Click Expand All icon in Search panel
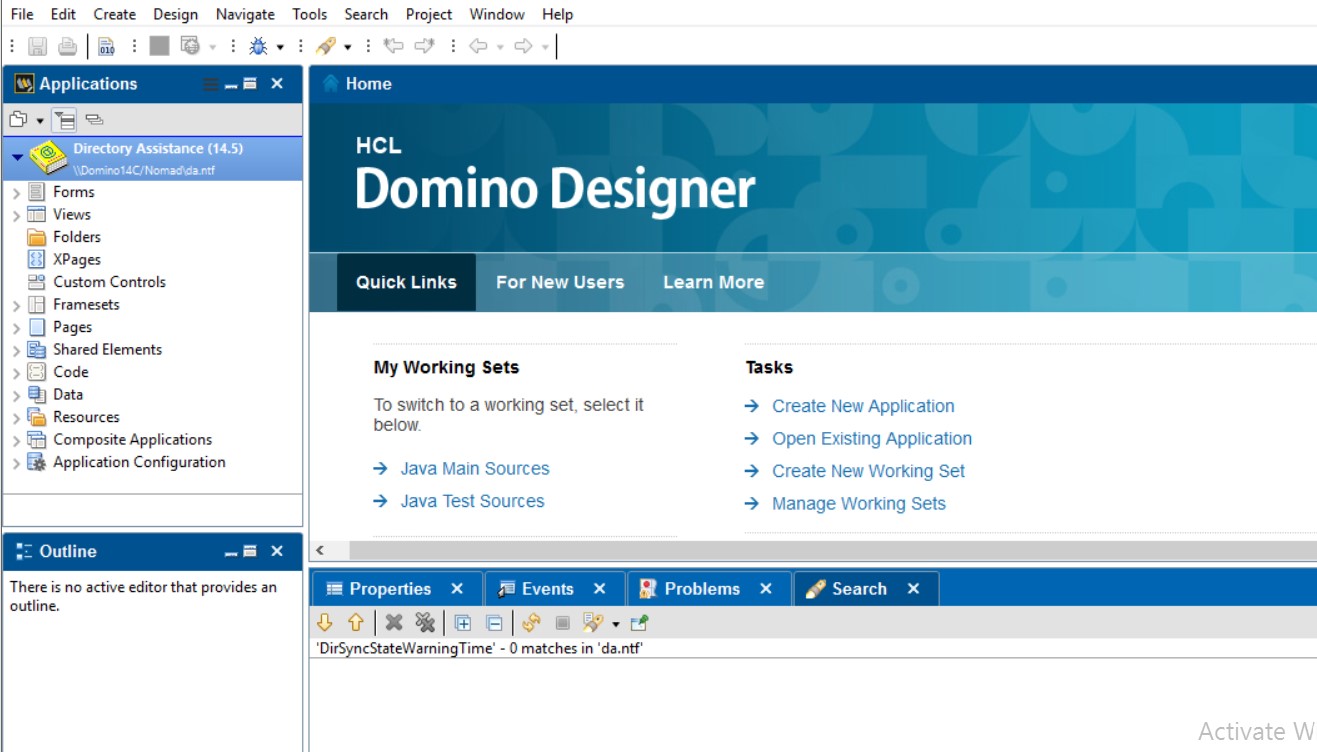This screenshot has width=1317, height=752. (462, 623)
